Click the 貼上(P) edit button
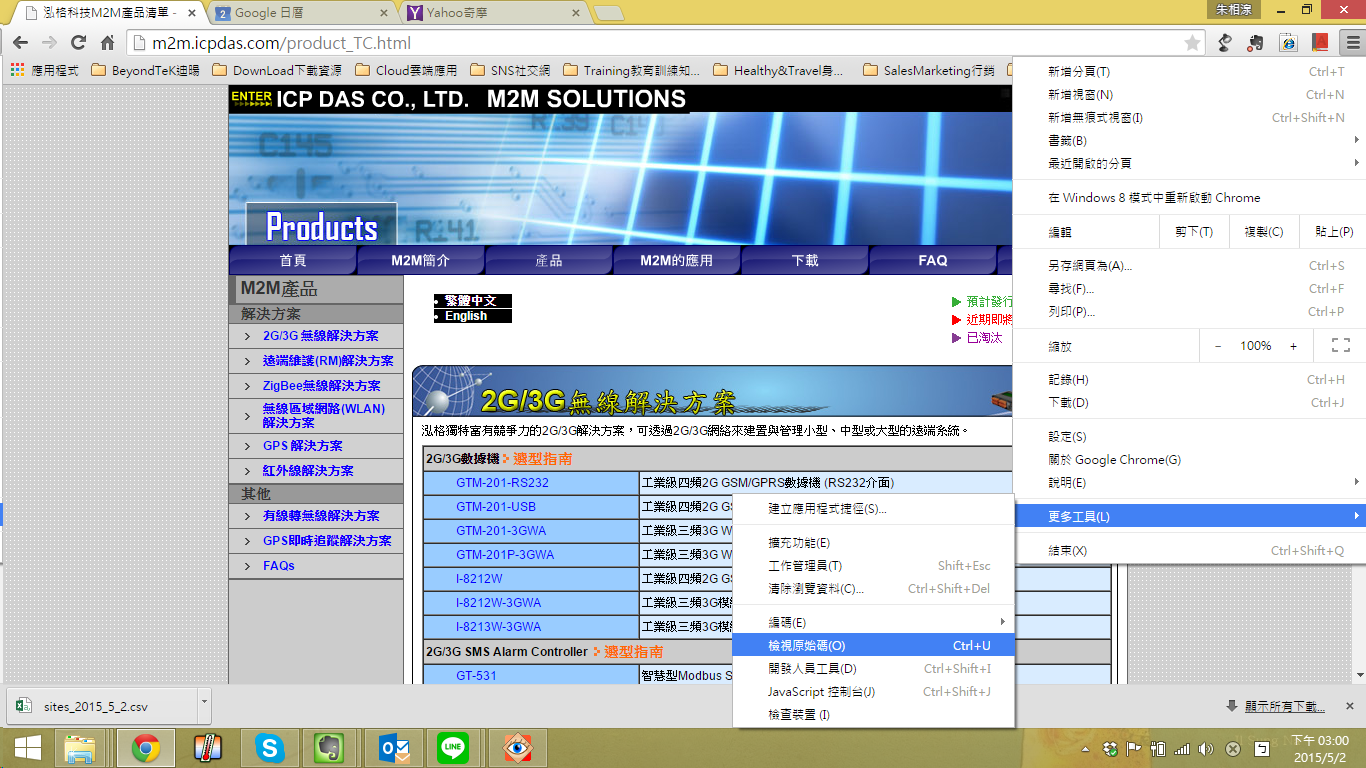This screenshot has width=1366, height=768. pyautogui.click(x=1333, y=231)
